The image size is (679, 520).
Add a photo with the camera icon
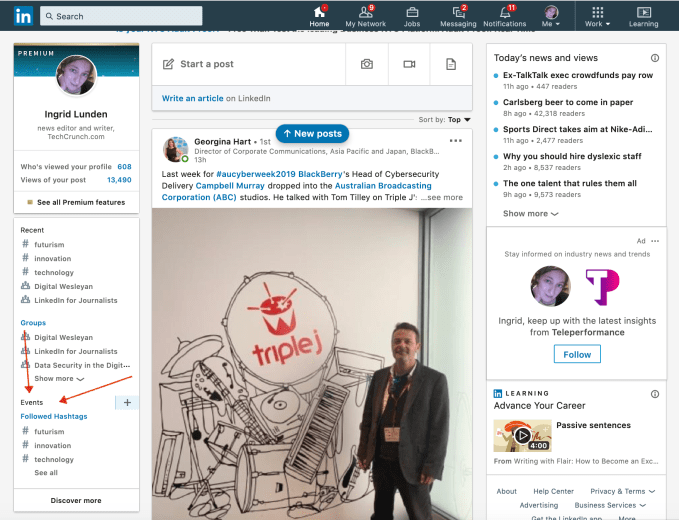click(x=367, y=64)
